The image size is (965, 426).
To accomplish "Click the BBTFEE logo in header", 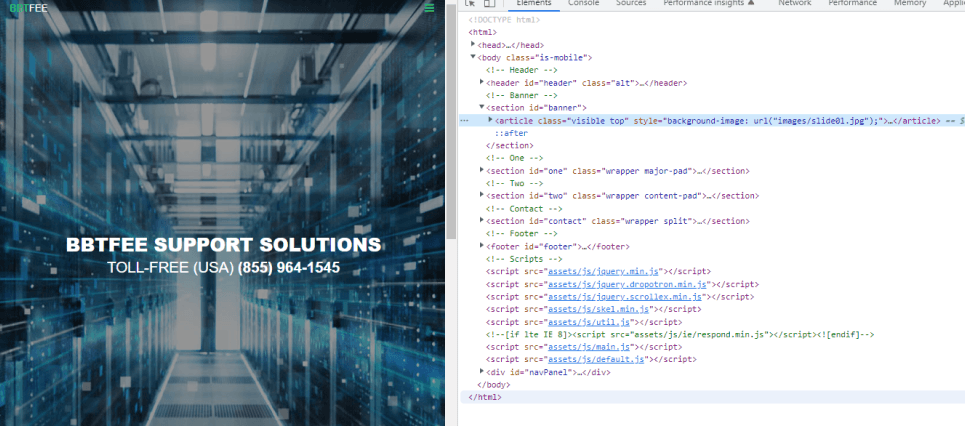I will [28, 8].
